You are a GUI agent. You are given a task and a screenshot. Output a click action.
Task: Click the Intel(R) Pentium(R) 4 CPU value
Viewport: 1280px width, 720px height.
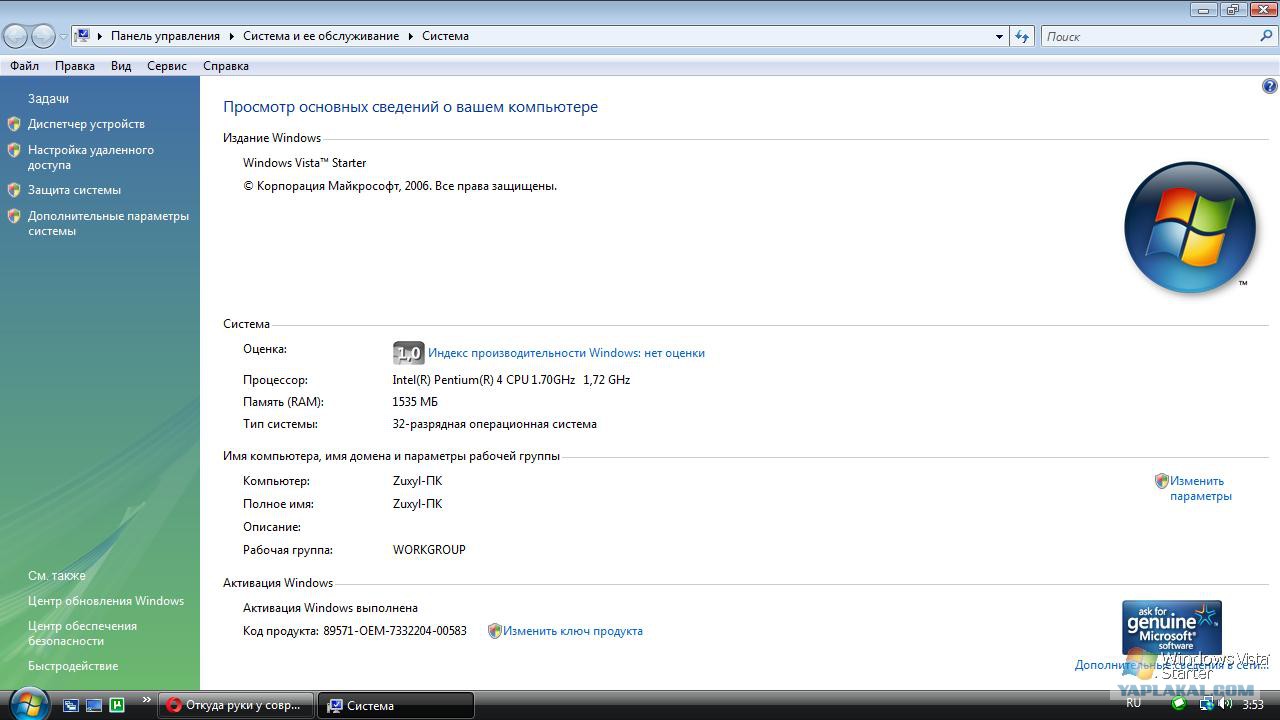[x=511, y=380]
